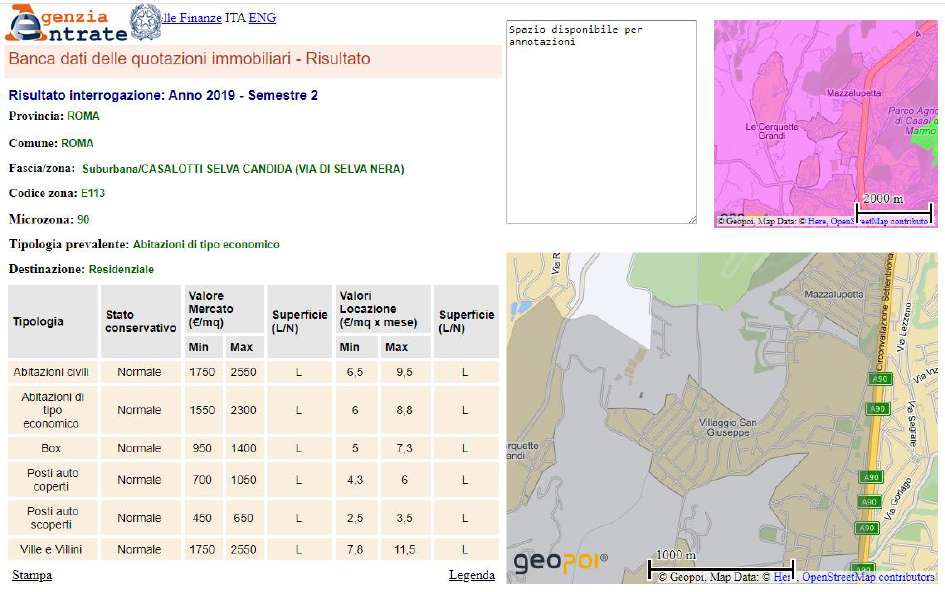Image resolution: width=945 pixels, height=592 pixels.
Task: Focus the annotation text area
Action: coord(600,120)
